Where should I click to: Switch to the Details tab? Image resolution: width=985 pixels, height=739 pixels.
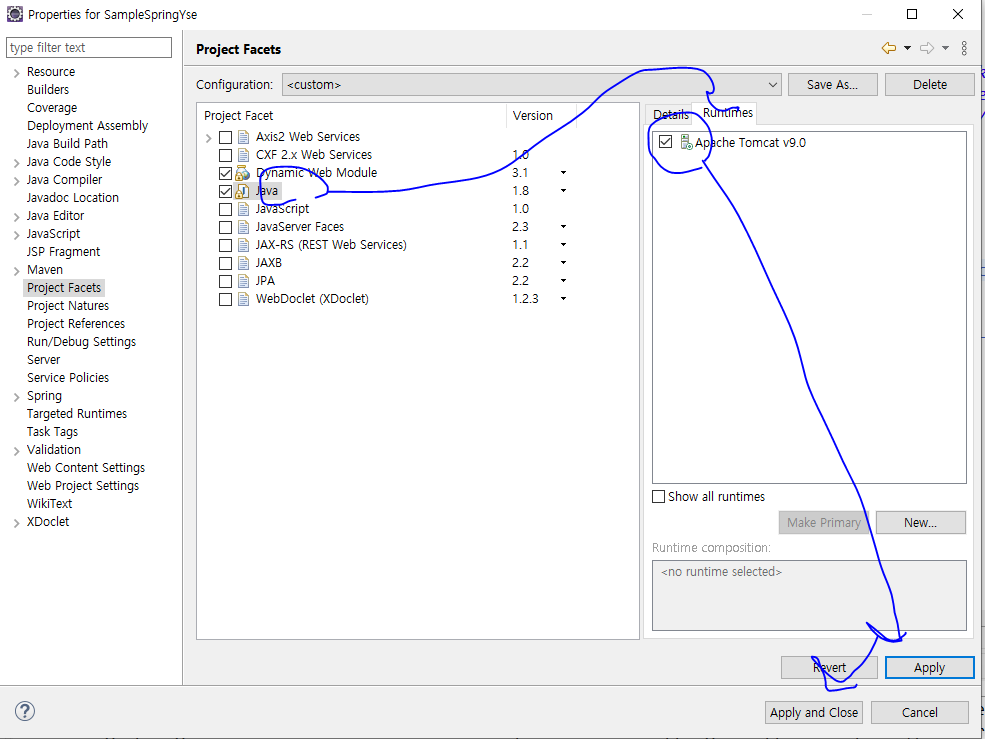click(670, 114)
